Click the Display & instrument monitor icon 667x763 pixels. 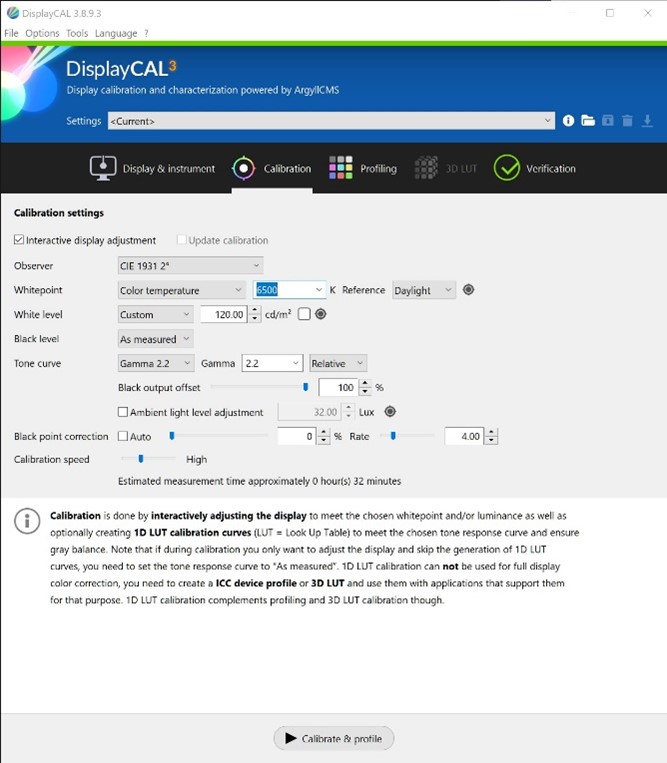pos(103,168)
